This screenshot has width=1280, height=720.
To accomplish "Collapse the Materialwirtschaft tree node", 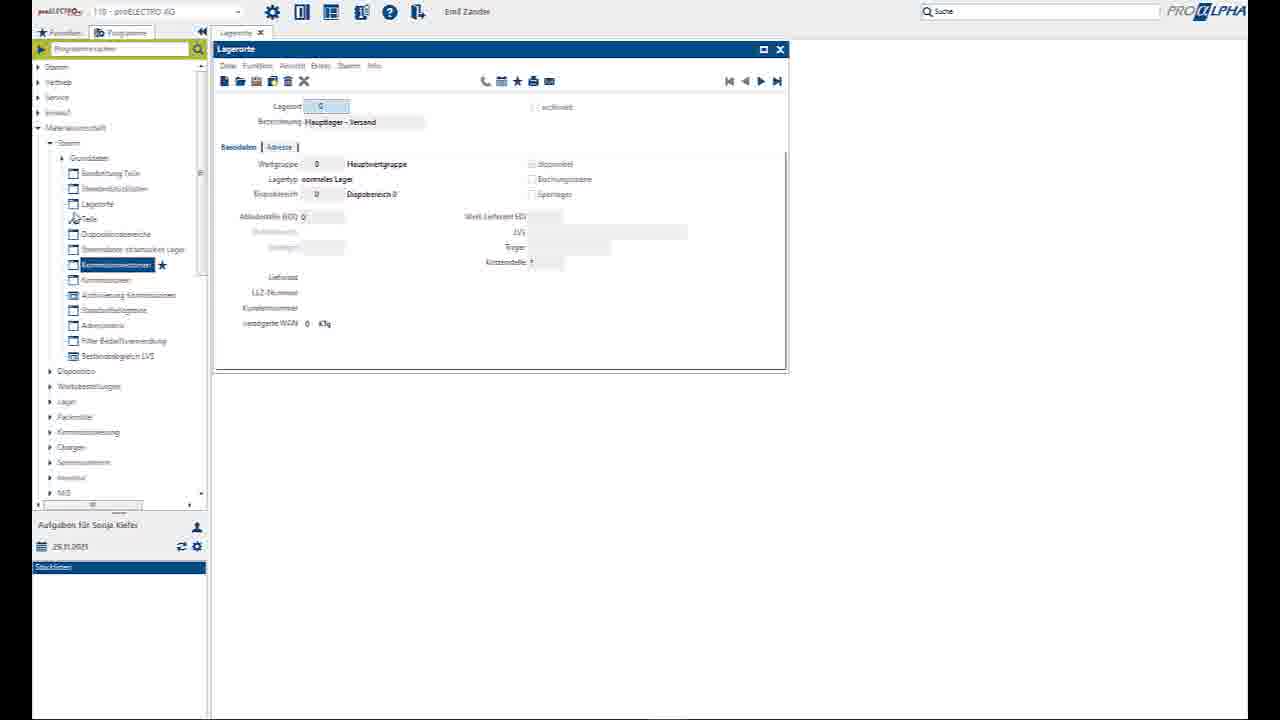I will (38, 128).
